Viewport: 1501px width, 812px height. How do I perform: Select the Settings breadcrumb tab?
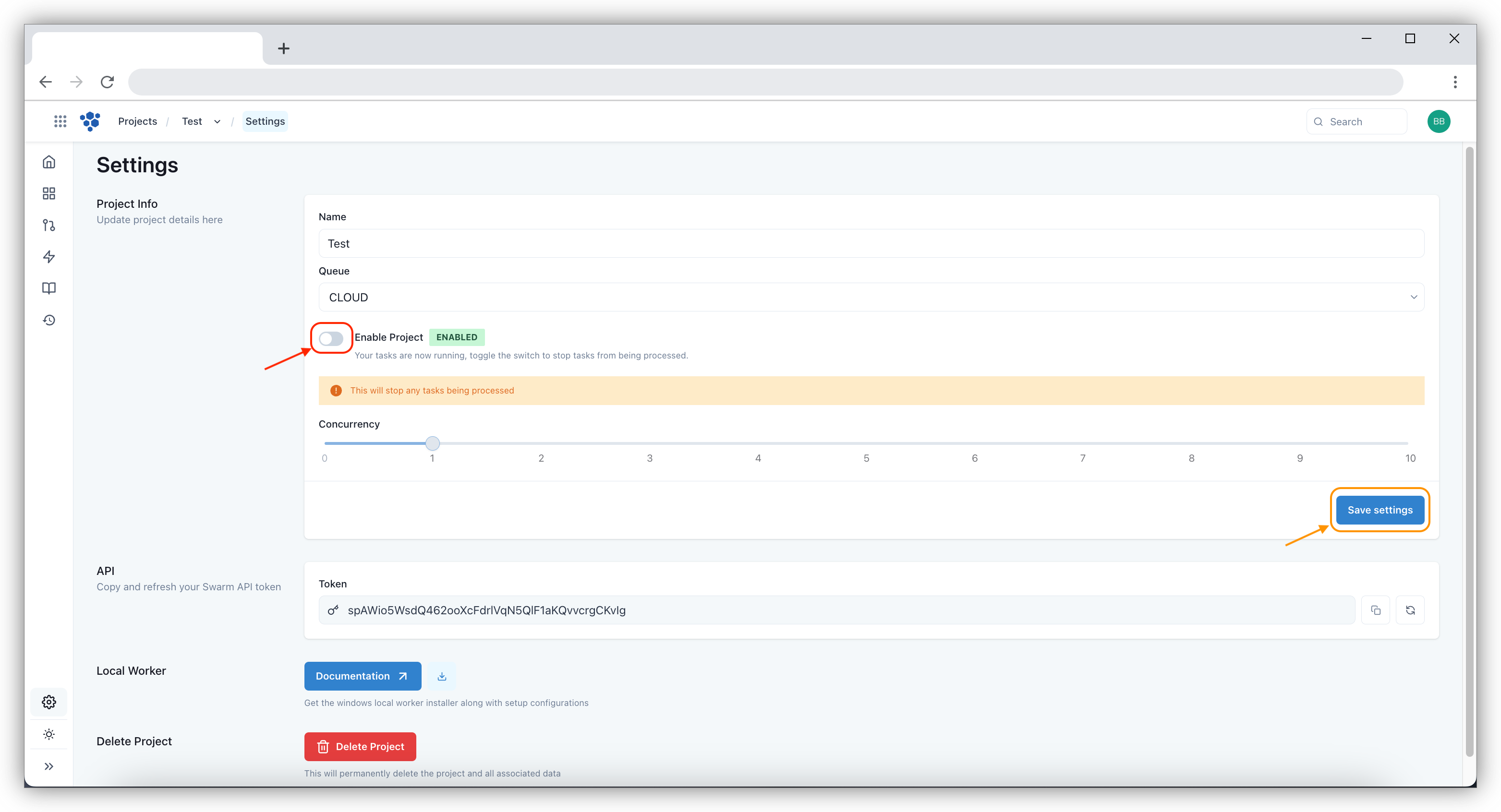265,121
